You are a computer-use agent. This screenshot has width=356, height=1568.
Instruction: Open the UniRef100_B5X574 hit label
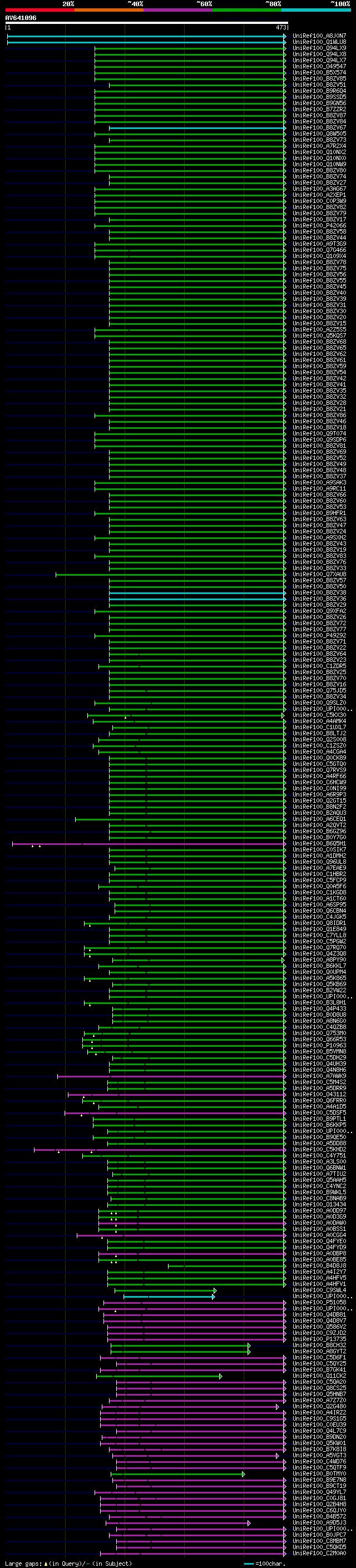point(319,72)
